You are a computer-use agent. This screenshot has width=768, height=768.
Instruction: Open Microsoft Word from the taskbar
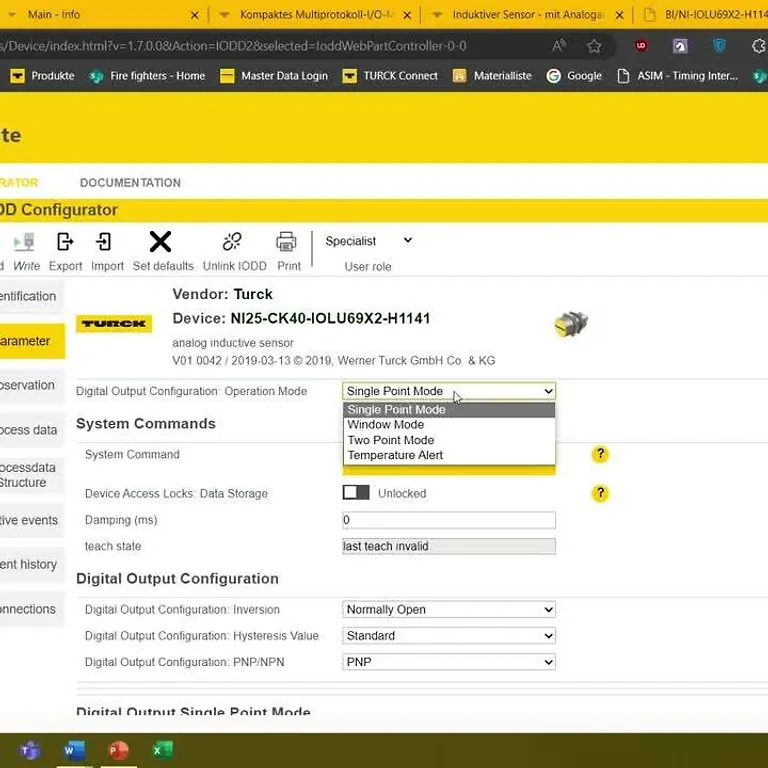pos(74,750)
